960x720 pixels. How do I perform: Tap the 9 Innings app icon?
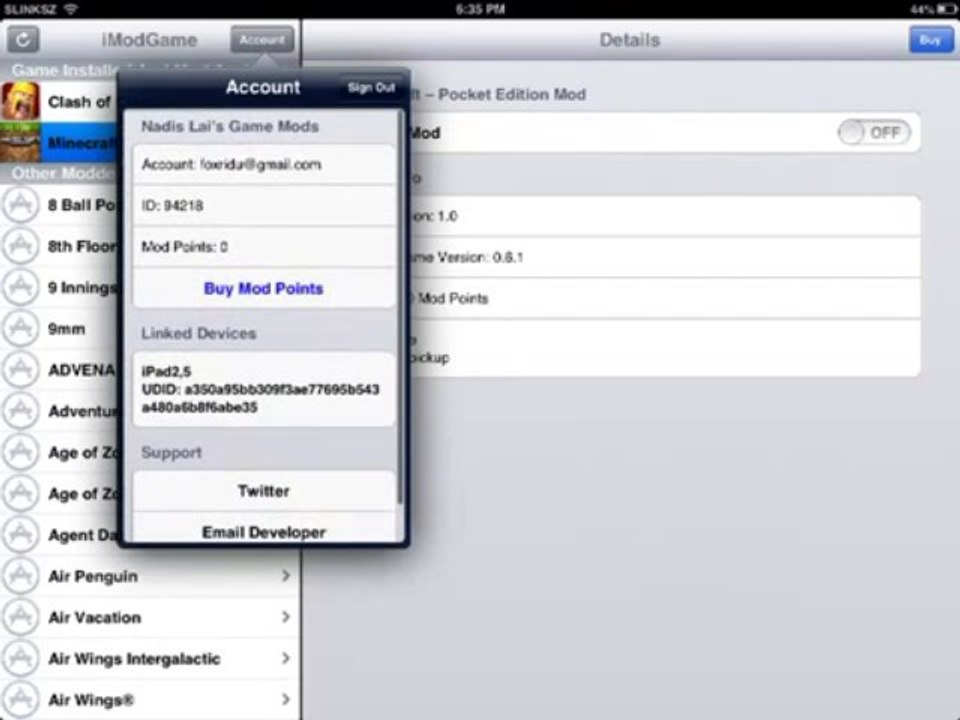[21, 287]
